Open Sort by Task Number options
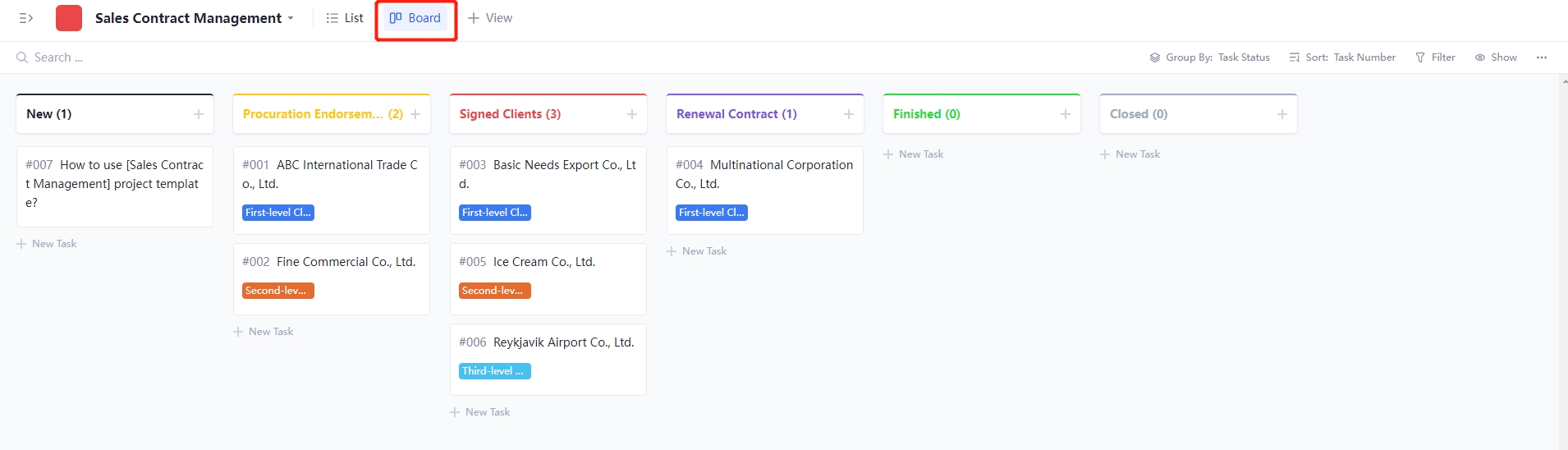 point(1343,57)
